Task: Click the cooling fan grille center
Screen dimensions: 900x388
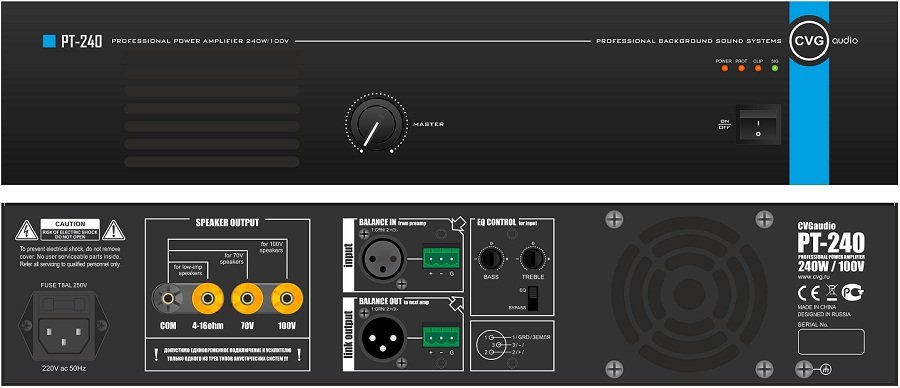Action: pos(689,294)
